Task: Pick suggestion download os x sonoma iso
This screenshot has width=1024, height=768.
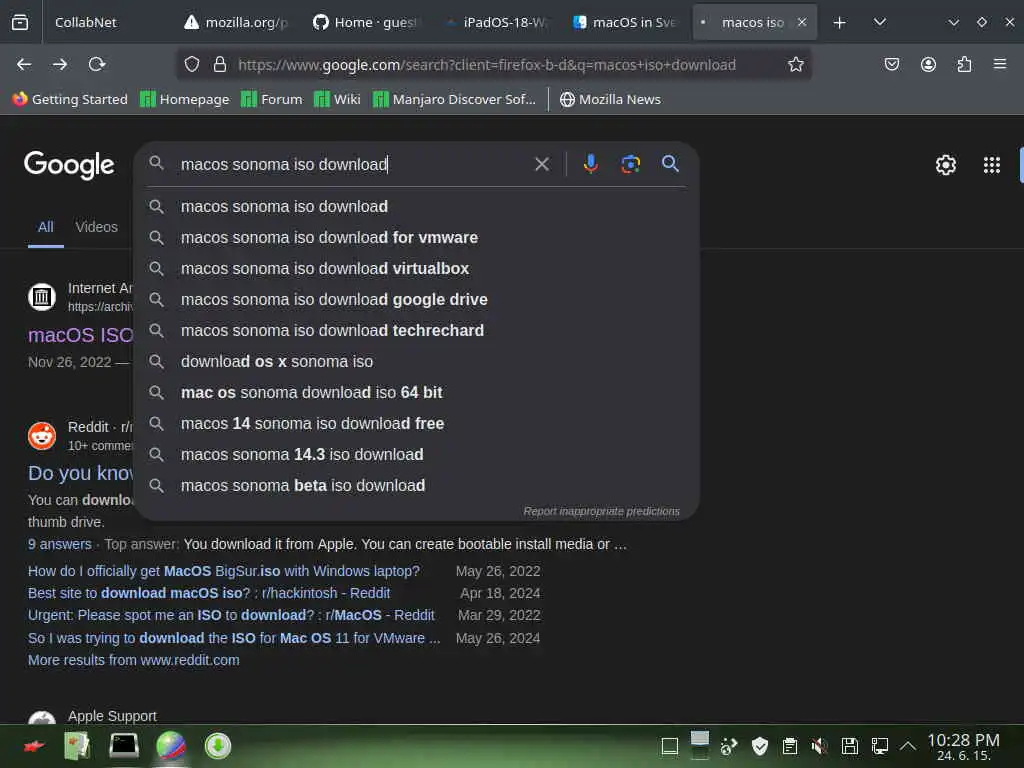Action: coord(417,362)
